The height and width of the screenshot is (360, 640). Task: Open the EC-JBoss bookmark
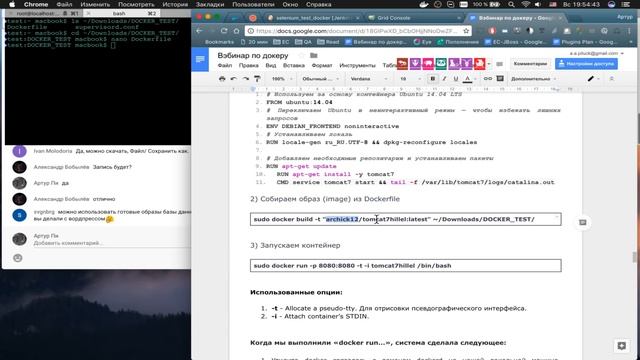pos(516,42)
